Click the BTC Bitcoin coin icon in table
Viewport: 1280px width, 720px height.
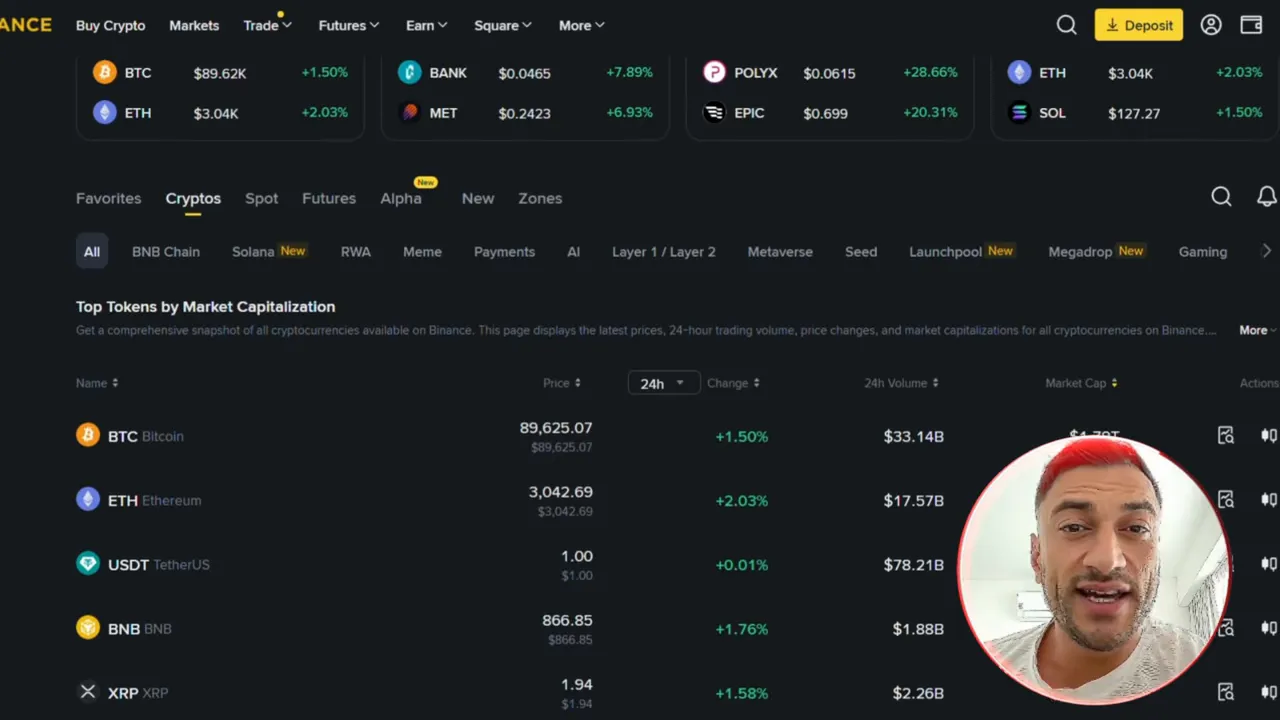(88, 435)
